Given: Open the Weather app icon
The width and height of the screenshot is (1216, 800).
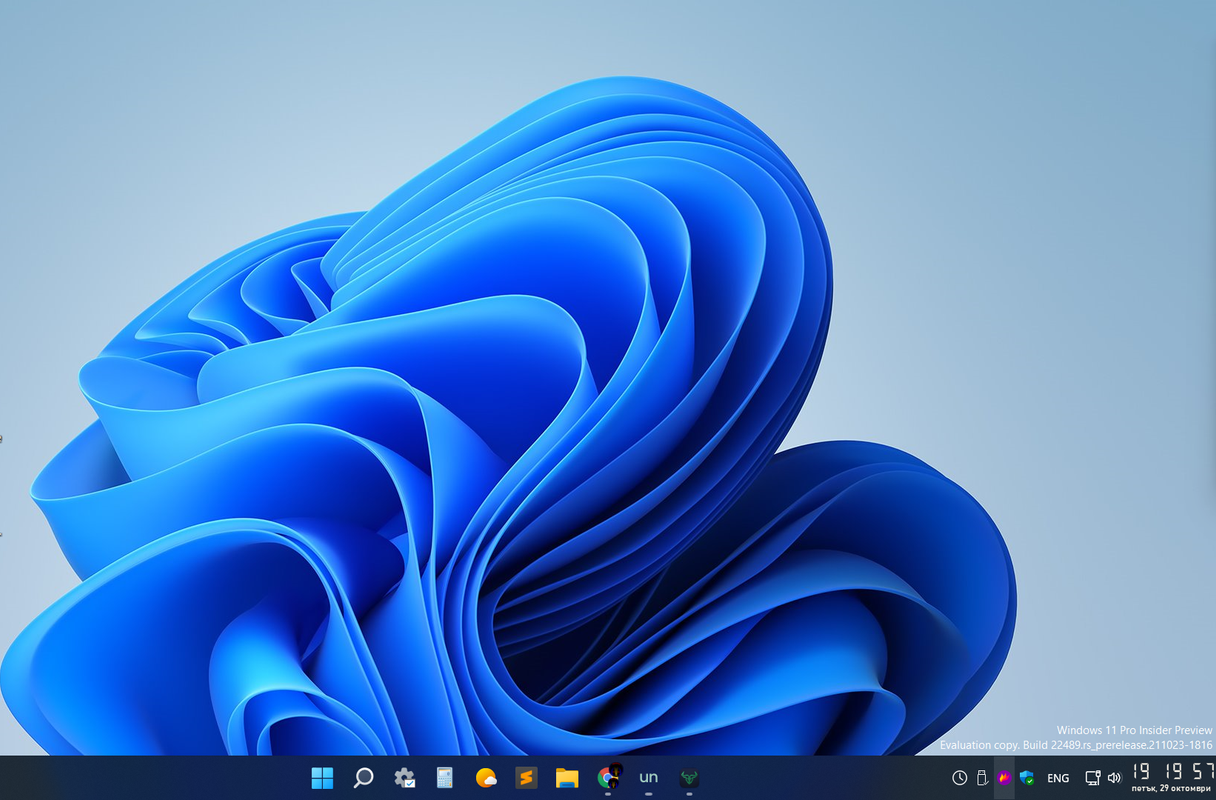Looking at the screenshot, I should pos(486,777).
